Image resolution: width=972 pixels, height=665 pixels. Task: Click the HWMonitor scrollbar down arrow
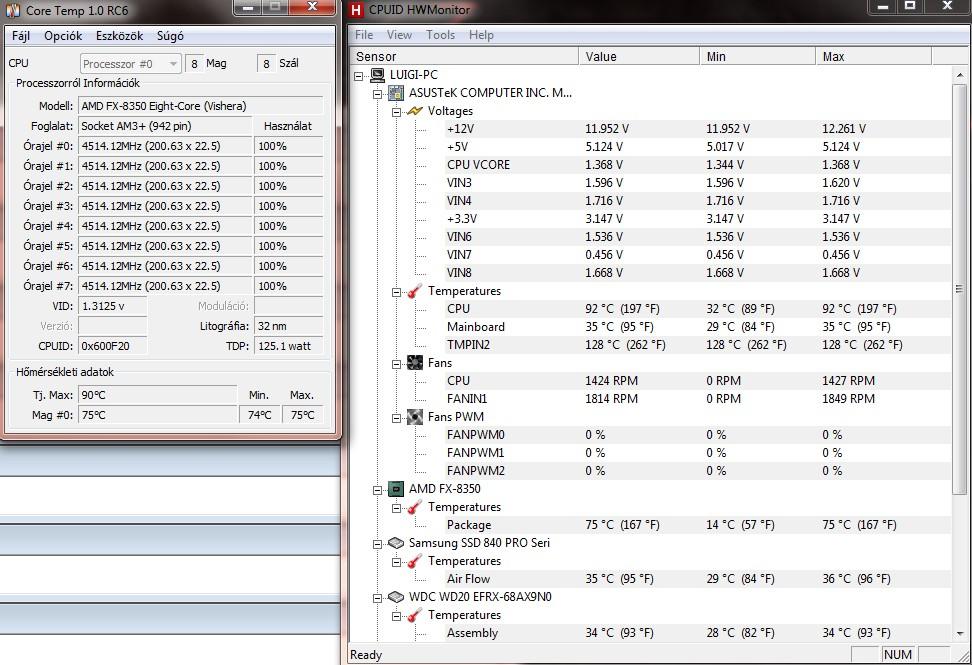pyautogui.click(x=960, y=633)
